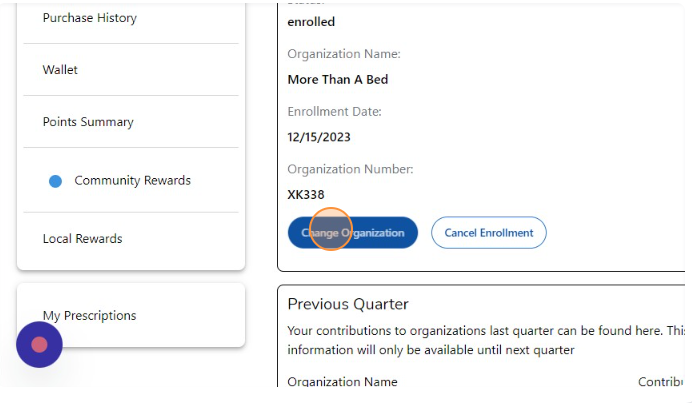This screenshot has width=692, height=403.
Task: Select Points Summary from the sidebar
Action: (x=88, y=122)
